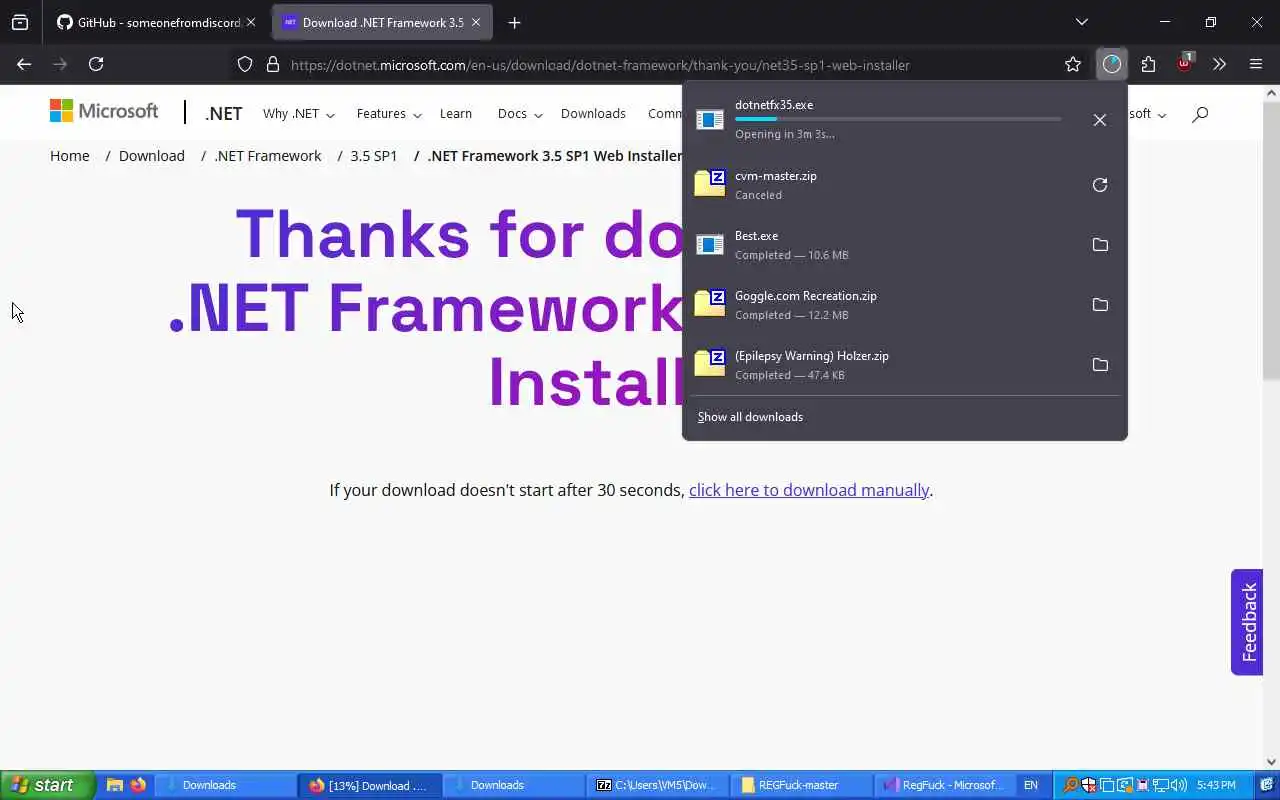Expand the Docs menu
The image size is (1280, 800).
[520, 114]
